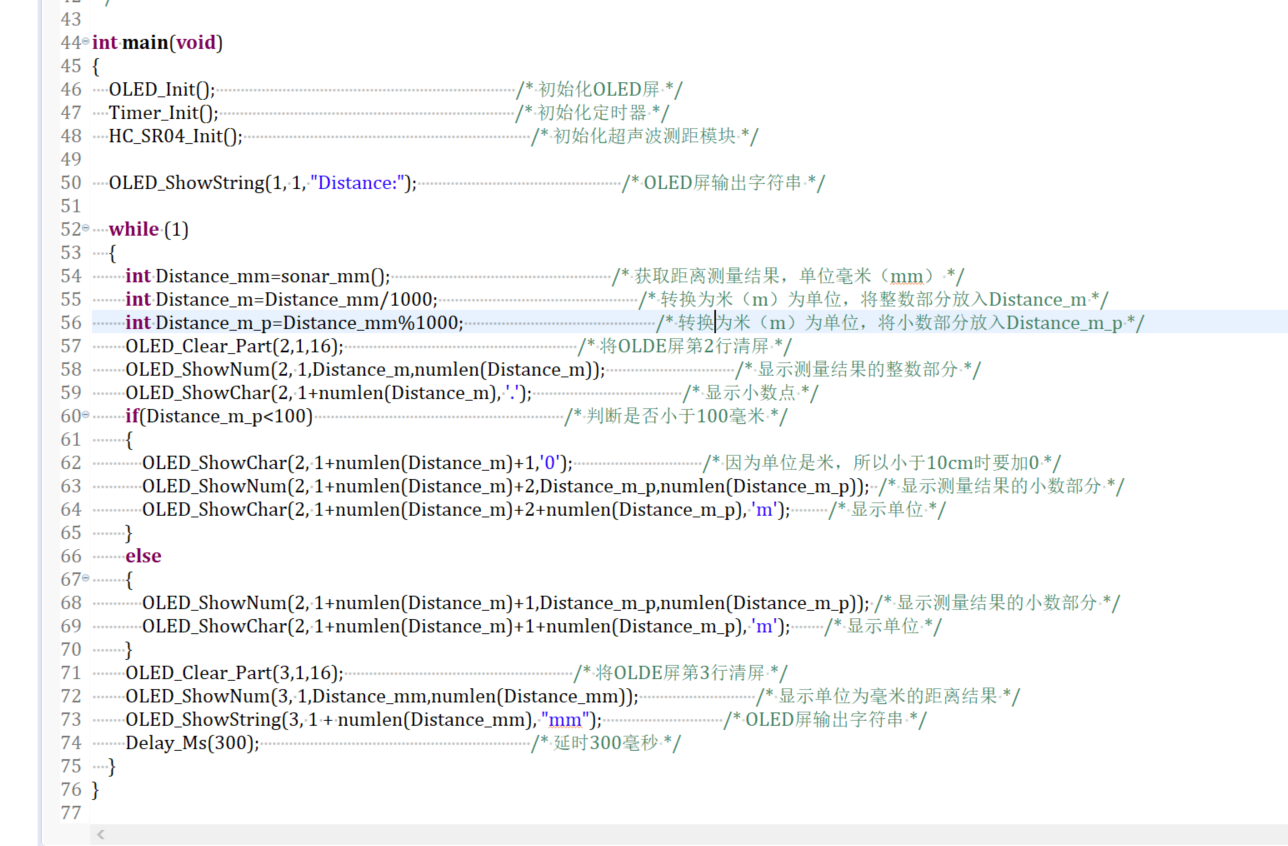Click the comment 显示小数点
1288x846 pixels.
point(751,392)
